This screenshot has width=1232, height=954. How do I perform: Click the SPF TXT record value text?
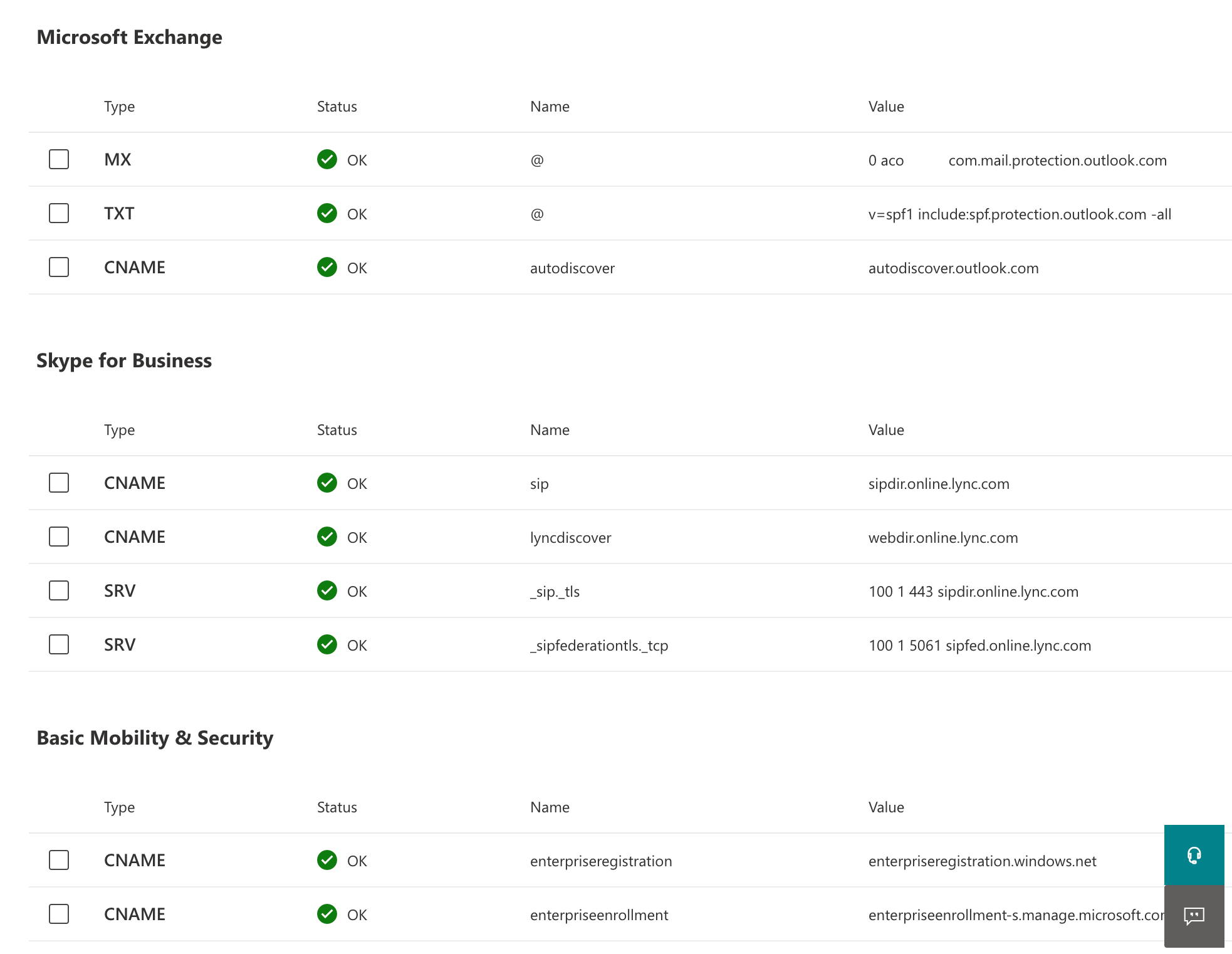1020,214
